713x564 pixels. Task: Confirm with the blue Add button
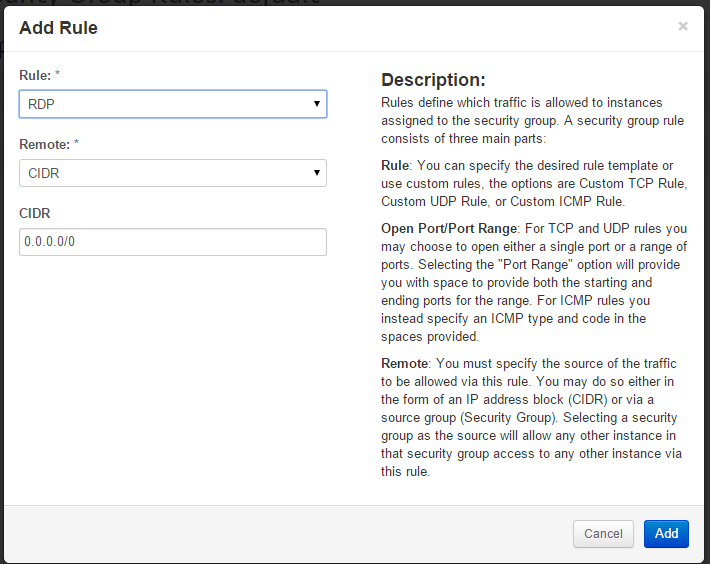pos(666,534)
